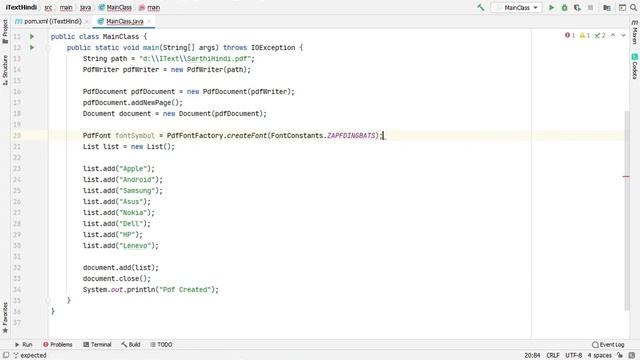Click the fold end marker beside the method's closing brace
Screen dimensions: 640x360
48,300
